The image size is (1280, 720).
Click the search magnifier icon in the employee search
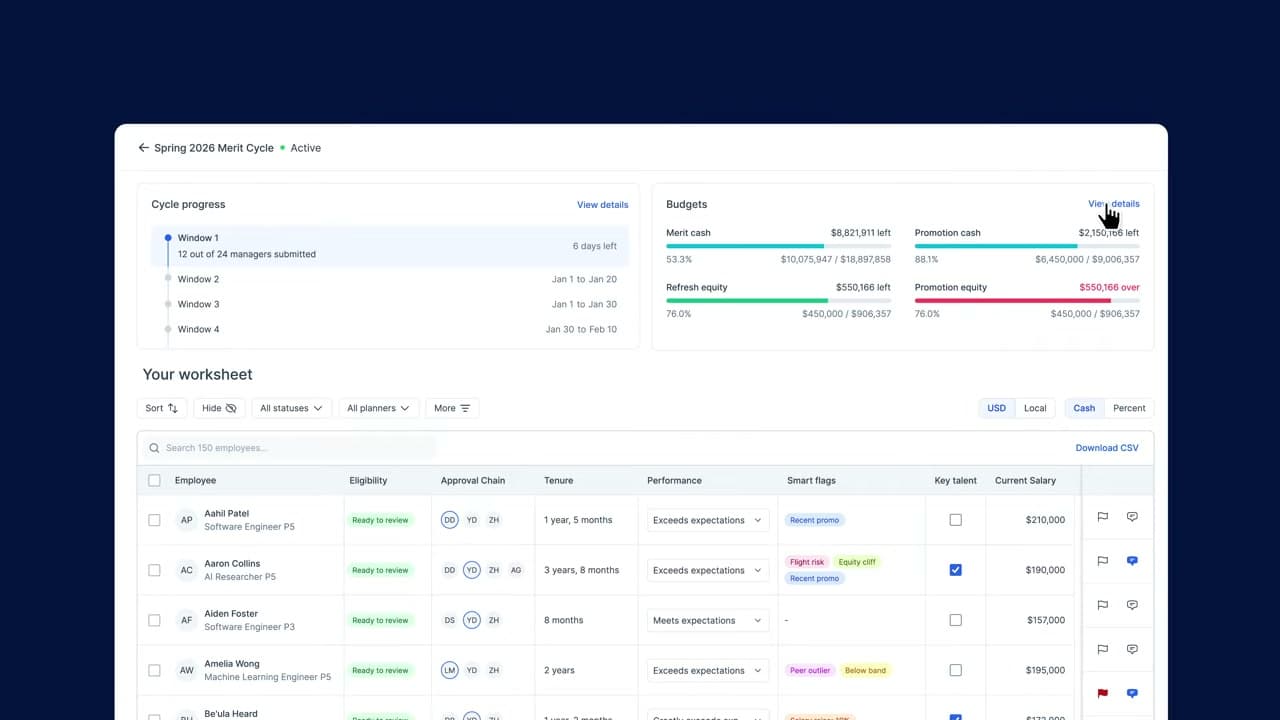point(154,448)
